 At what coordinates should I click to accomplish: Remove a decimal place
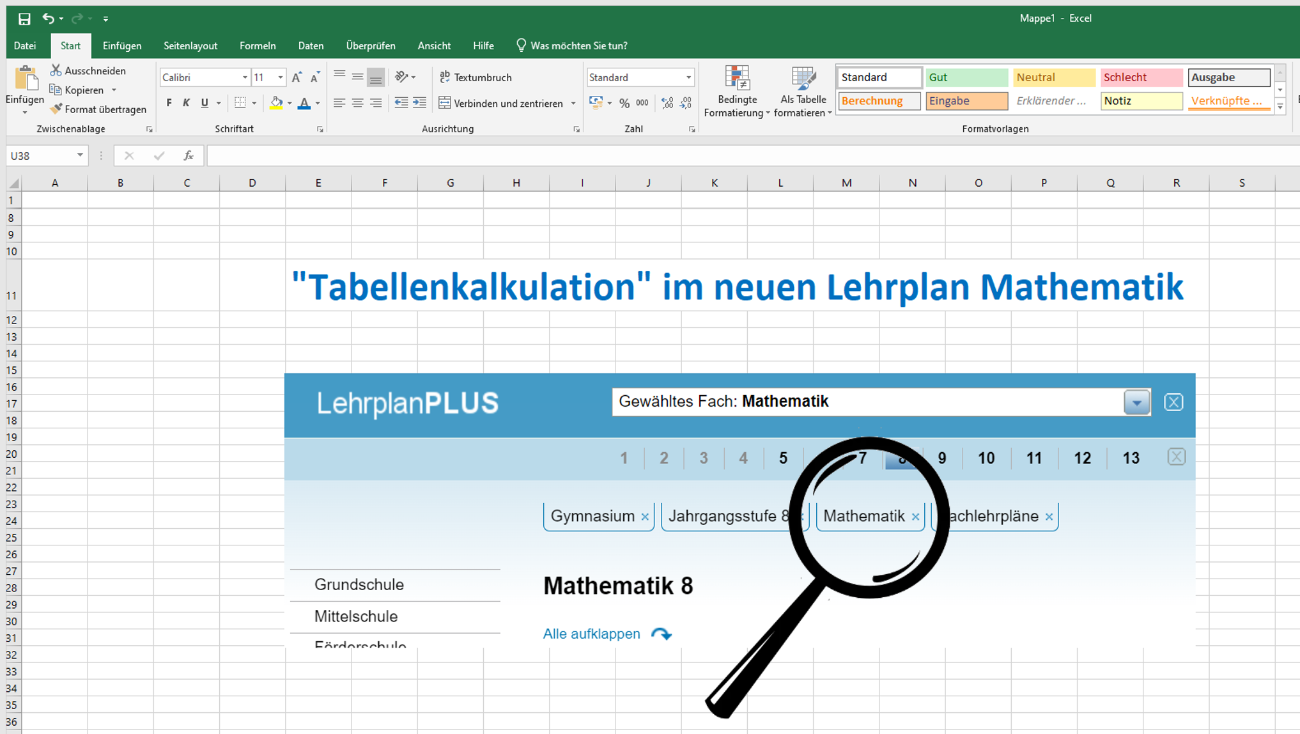[686, 103]
